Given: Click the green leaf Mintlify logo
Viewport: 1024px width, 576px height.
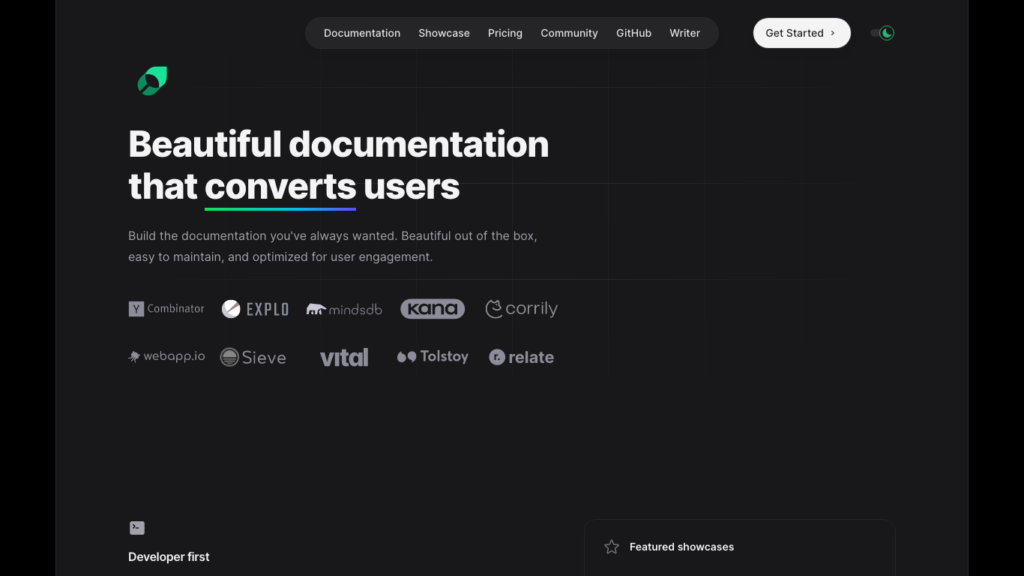Looking at the screenshot, I should (152, 81).
